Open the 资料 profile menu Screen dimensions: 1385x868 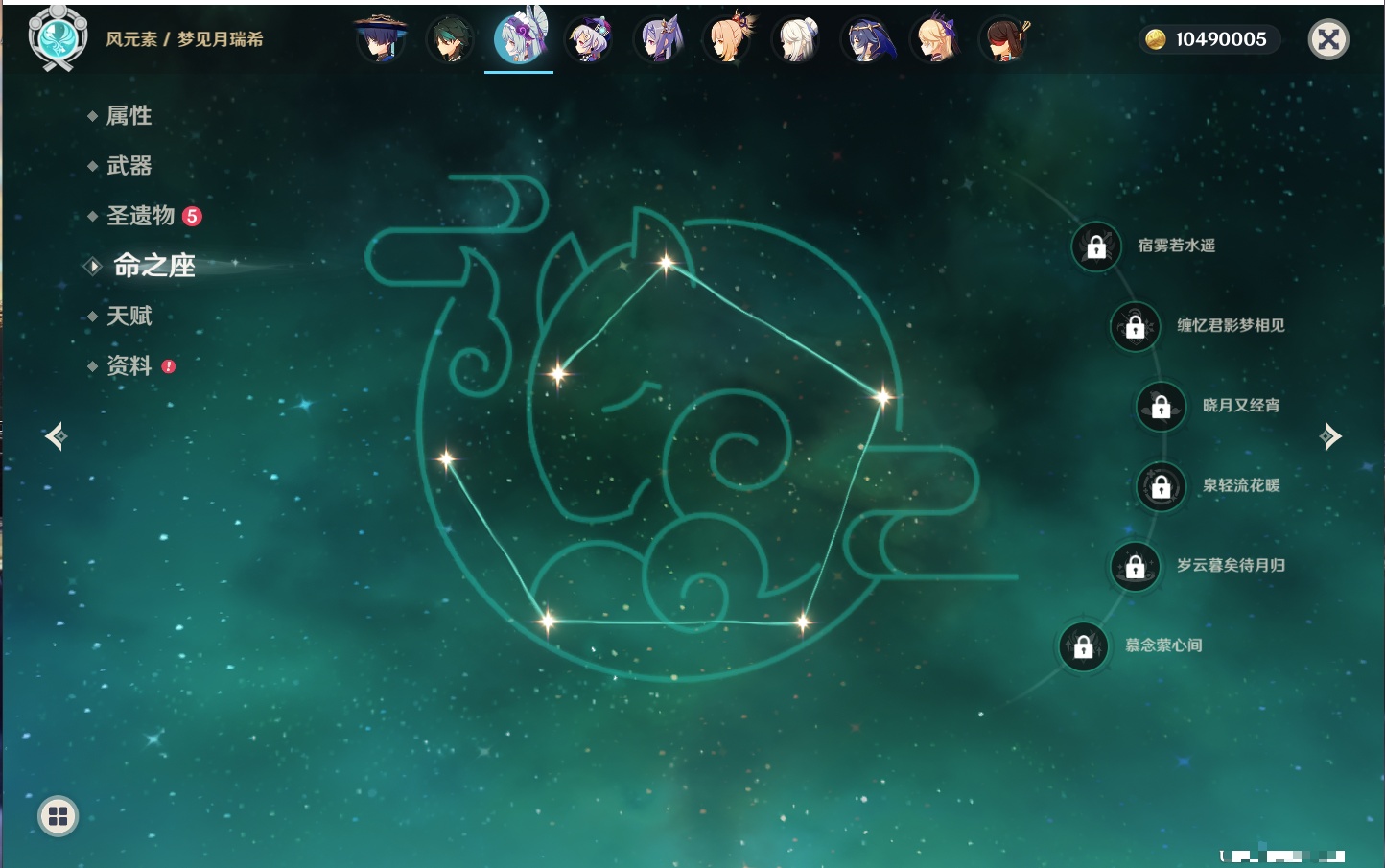click(129, 365)
